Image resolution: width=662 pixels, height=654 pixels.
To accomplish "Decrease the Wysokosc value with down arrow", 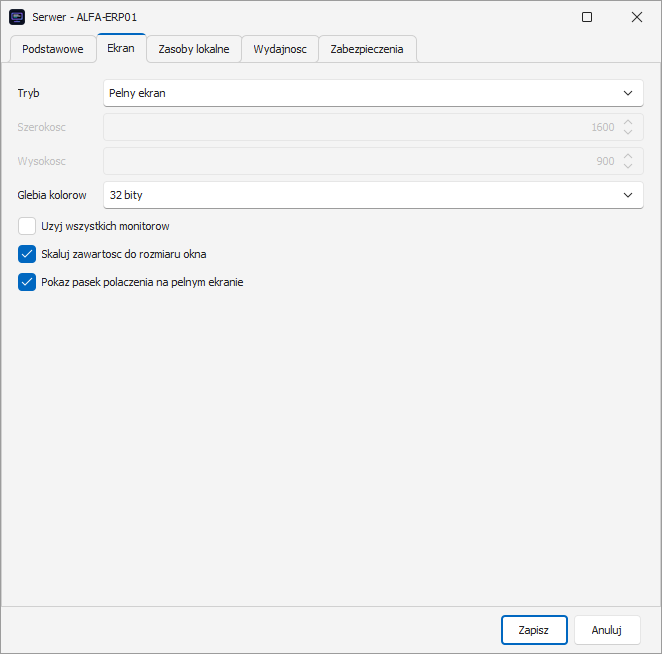I will (x=628, y=166).
